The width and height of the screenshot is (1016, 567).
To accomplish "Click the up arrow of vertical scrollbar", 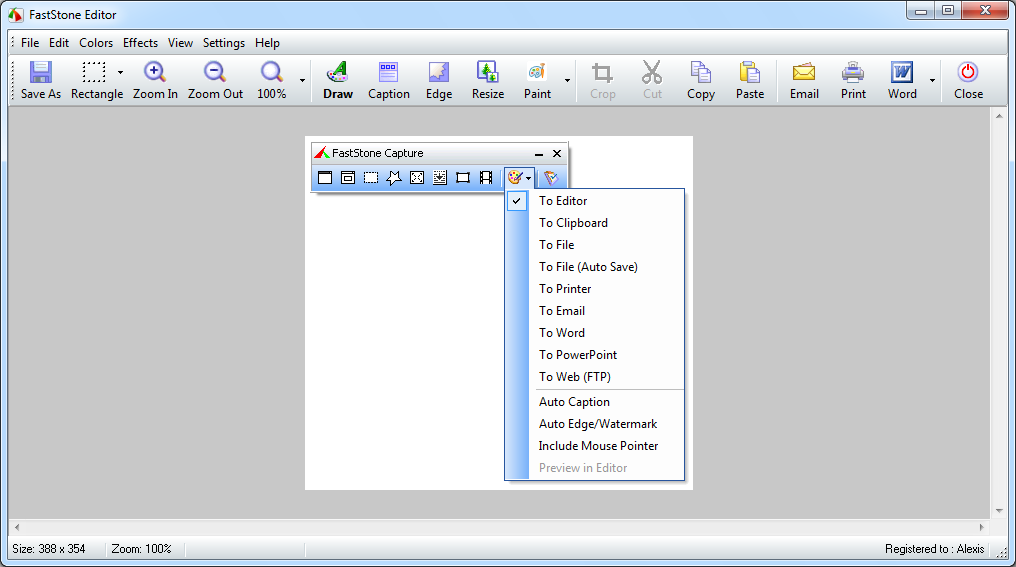I will point(999,117).
